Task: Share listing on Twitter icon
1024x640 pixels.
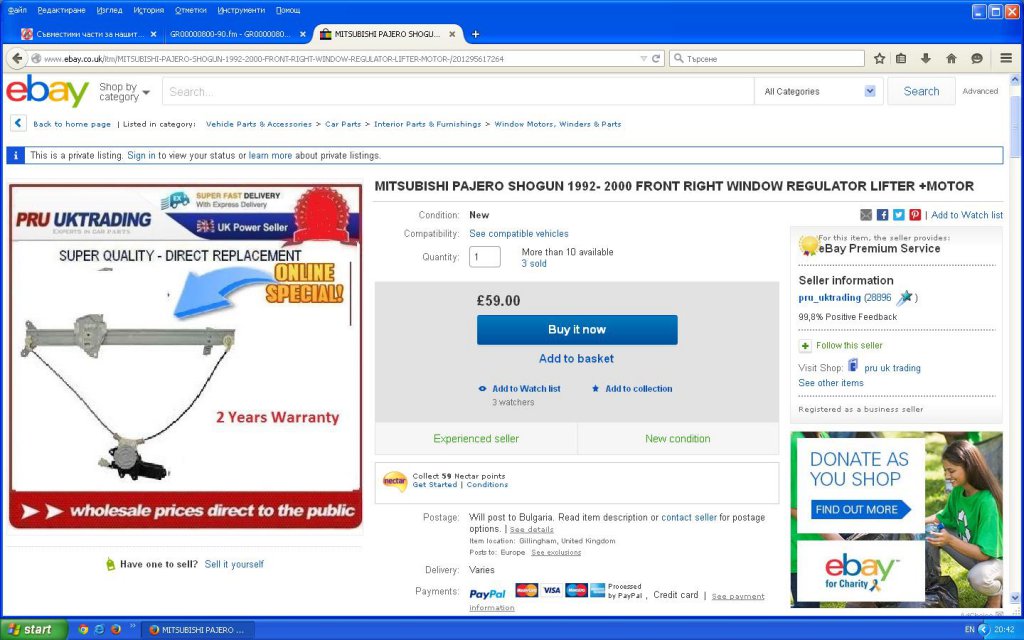Action: tap(899, 215)
